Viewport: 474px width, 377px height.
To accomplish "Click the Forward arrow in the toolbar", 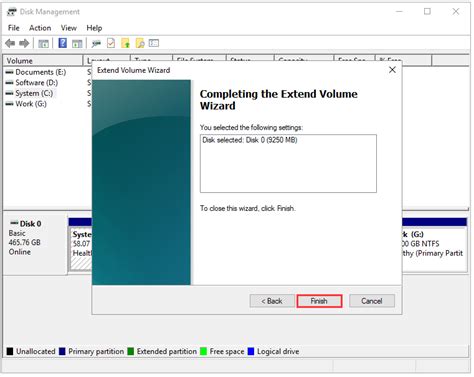I will pos(24,43).
